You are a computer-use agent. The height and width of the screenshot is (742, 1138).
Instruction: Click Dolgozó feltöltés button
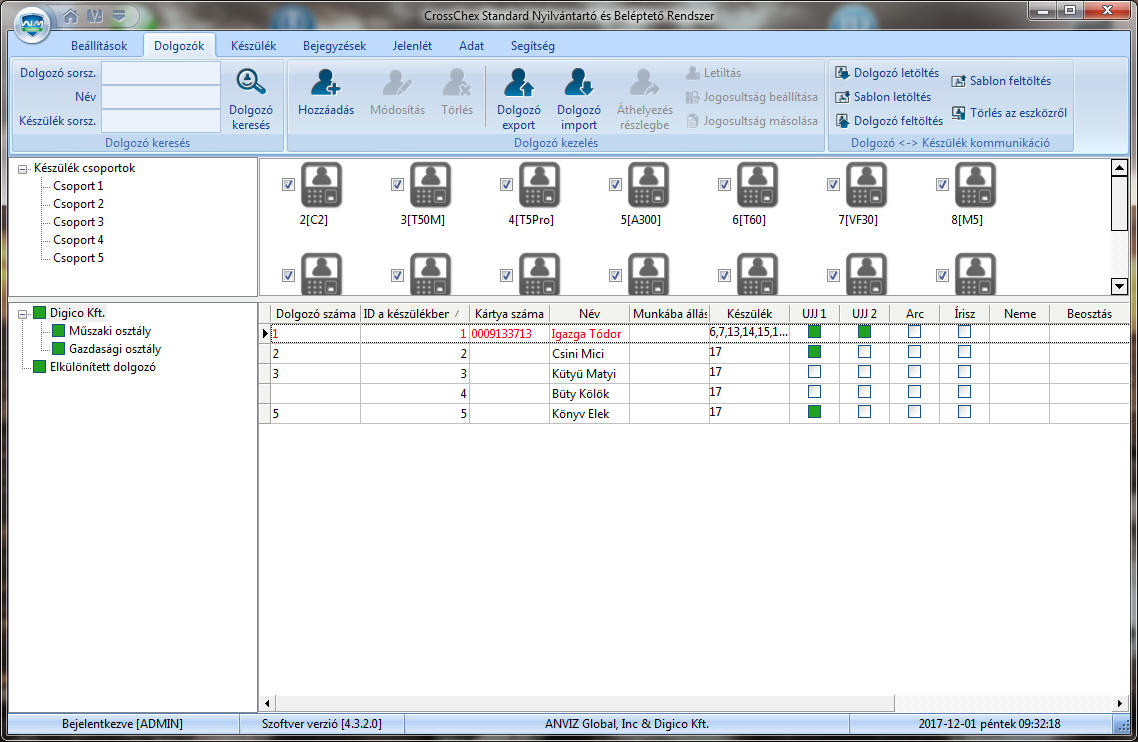(888, 121)
